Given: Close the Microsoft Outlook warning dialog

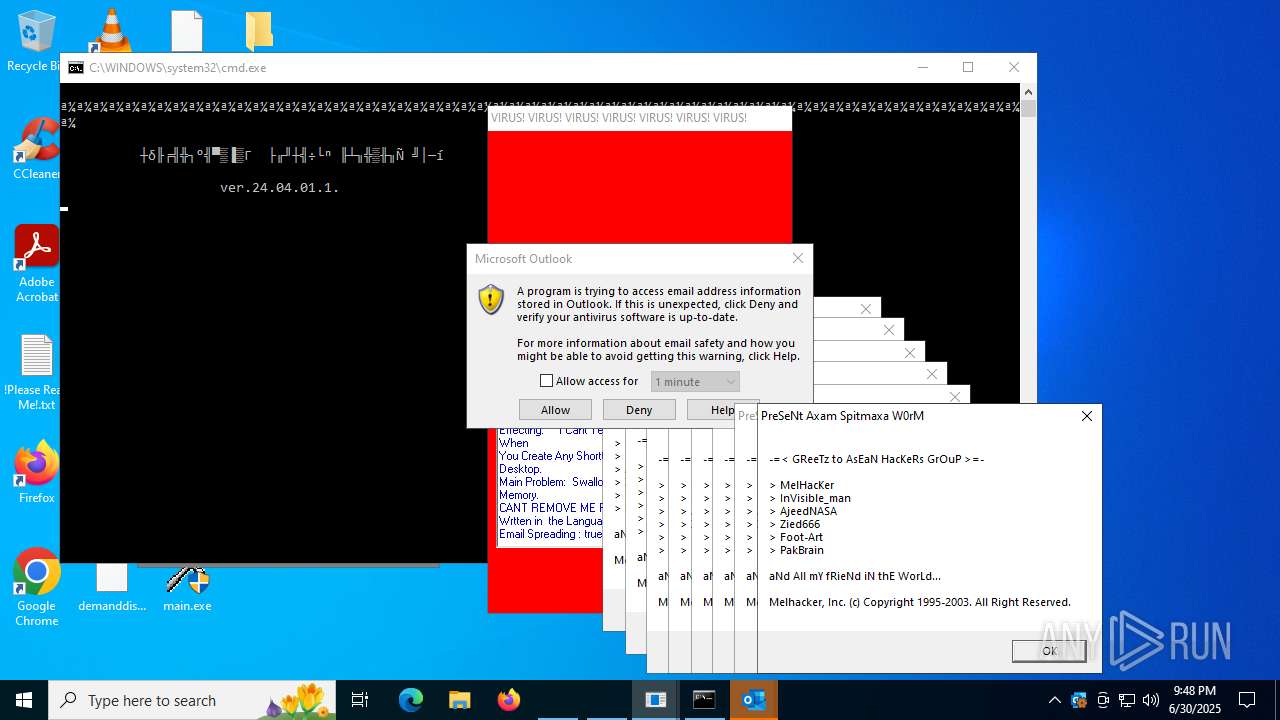Looking at the screenshot, I should [x=798, y=258].
